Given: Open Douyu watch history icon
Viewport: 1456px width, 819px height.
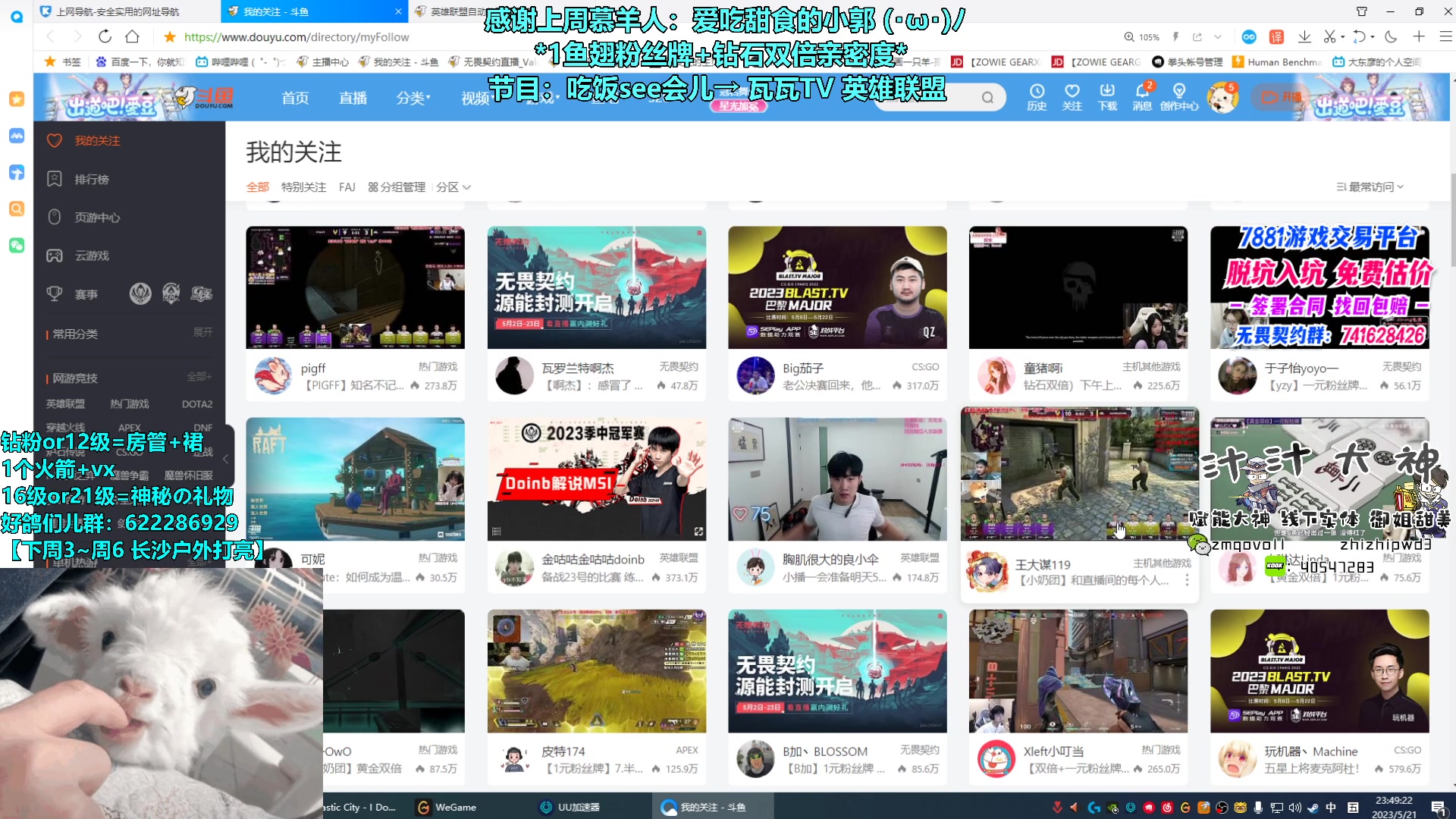Looking at the screenshot, I should [1037, 97].
